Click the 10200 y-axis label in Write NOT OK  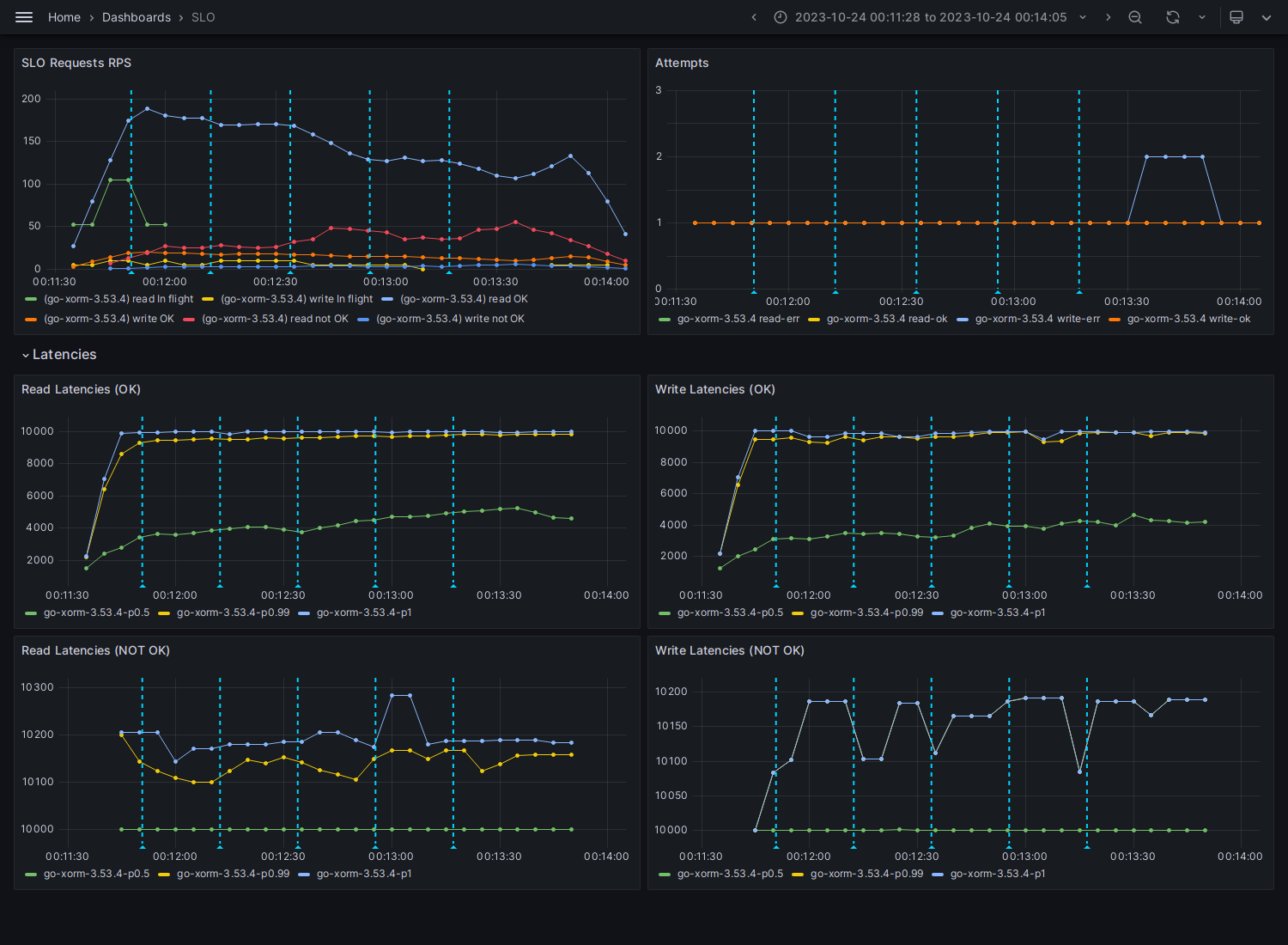pyautogui.click(x=671, y=692)
